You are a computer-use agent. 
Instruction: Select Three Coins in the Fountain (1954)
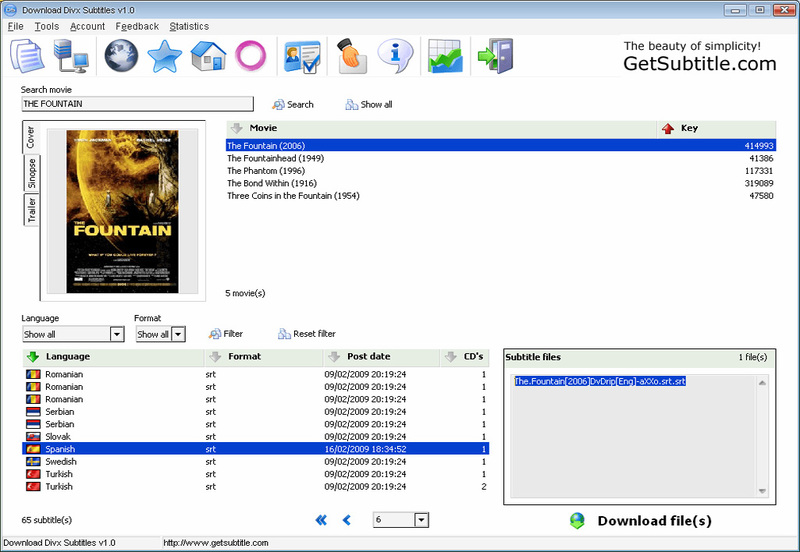coord(501,196)
